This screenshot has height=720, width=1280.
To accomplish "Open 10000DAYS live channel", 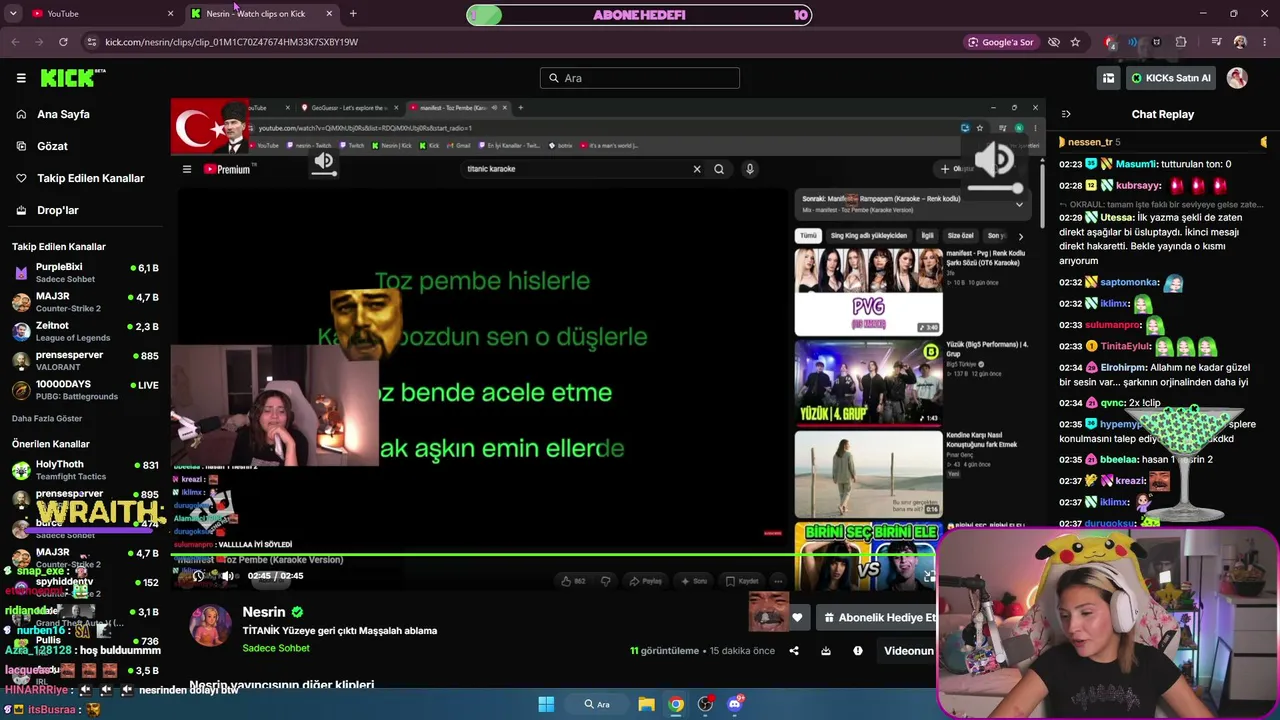I will pos(85,390).
